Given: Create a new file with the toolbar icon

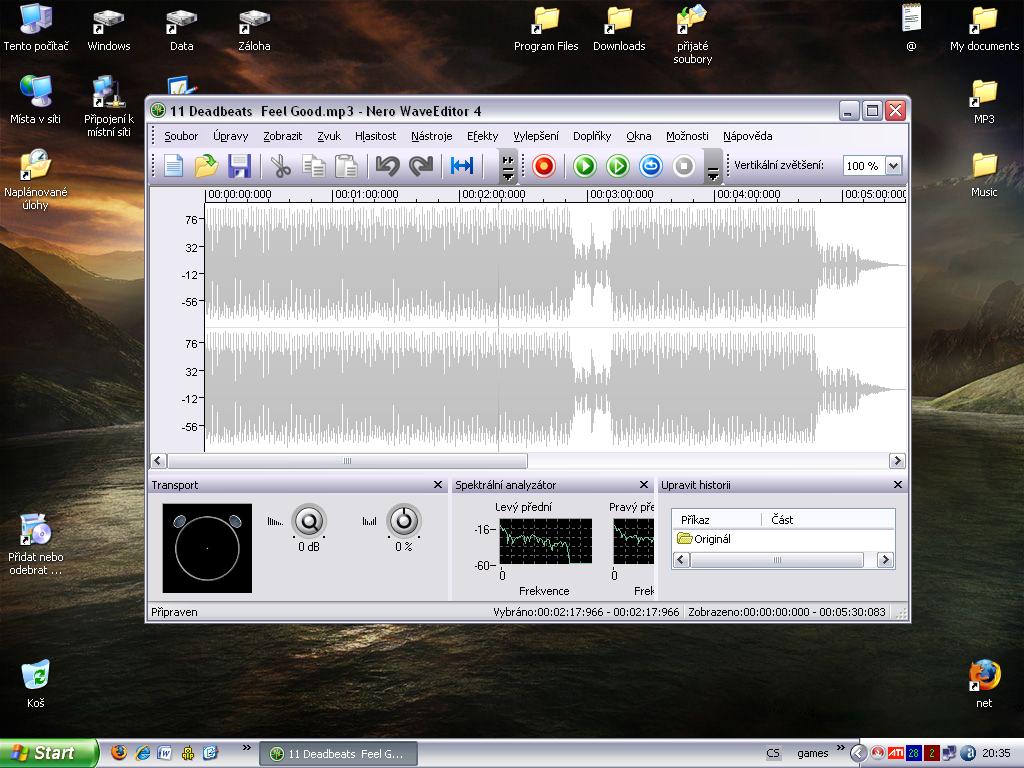Looking at the screenshot, I should 173,166.
